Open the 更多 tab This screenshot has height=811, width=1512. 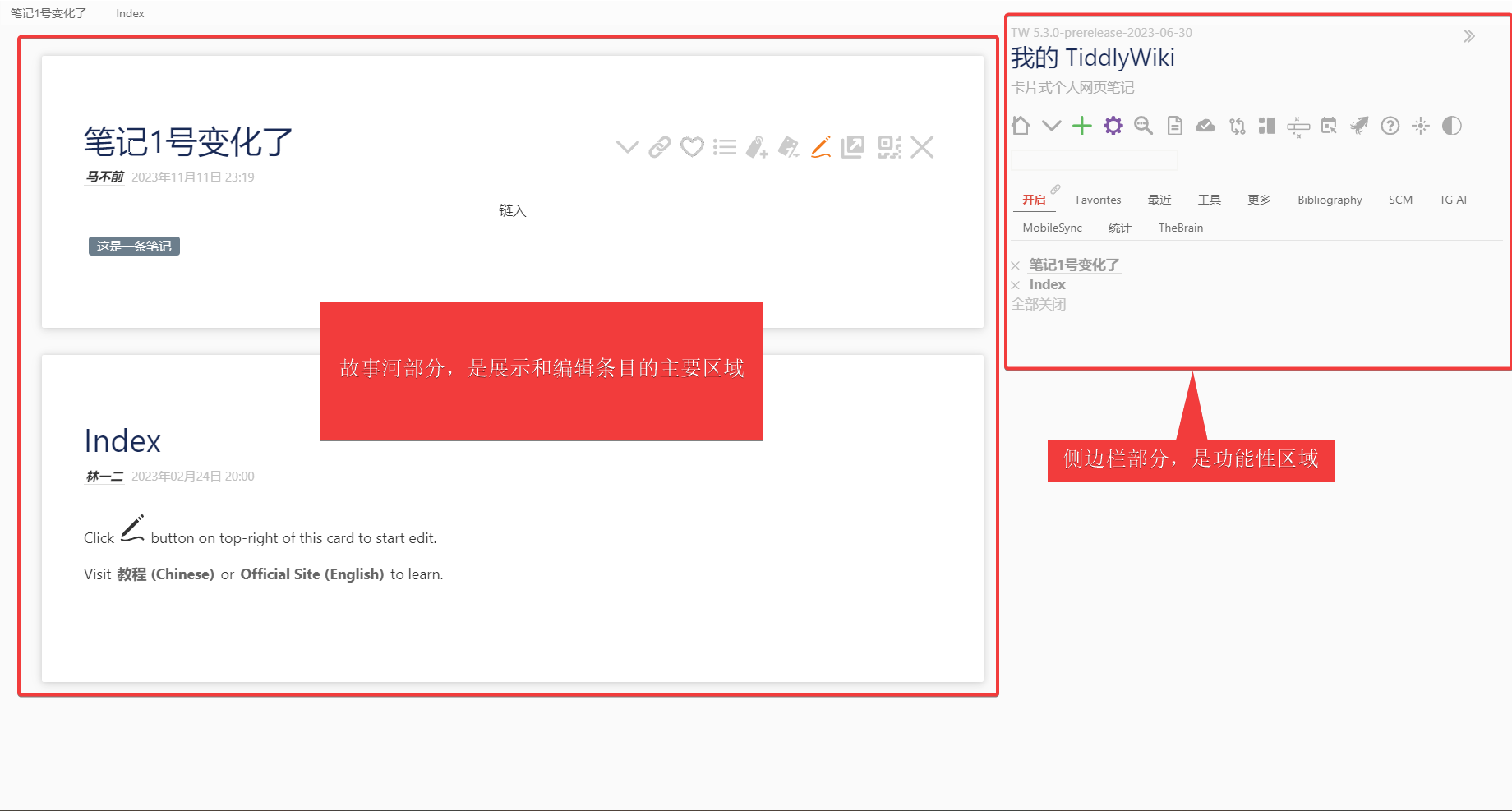pyautogui.click(x=1259, y=200)
